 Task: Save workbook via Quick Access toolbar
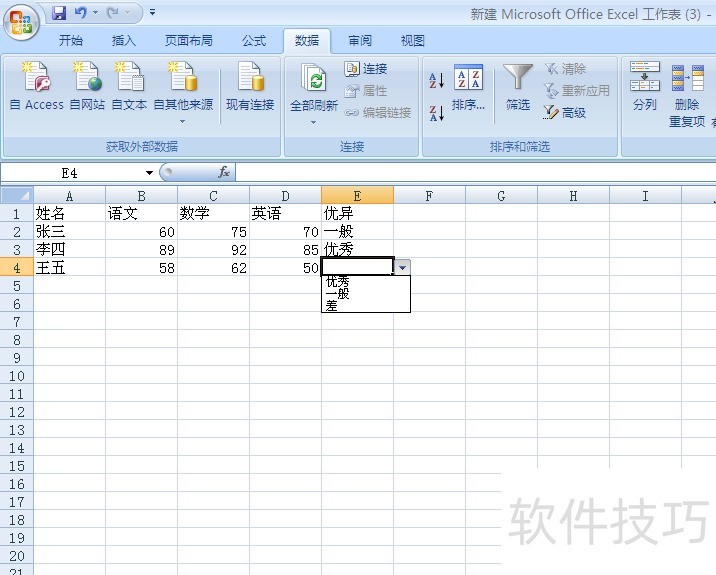point(59,13)
